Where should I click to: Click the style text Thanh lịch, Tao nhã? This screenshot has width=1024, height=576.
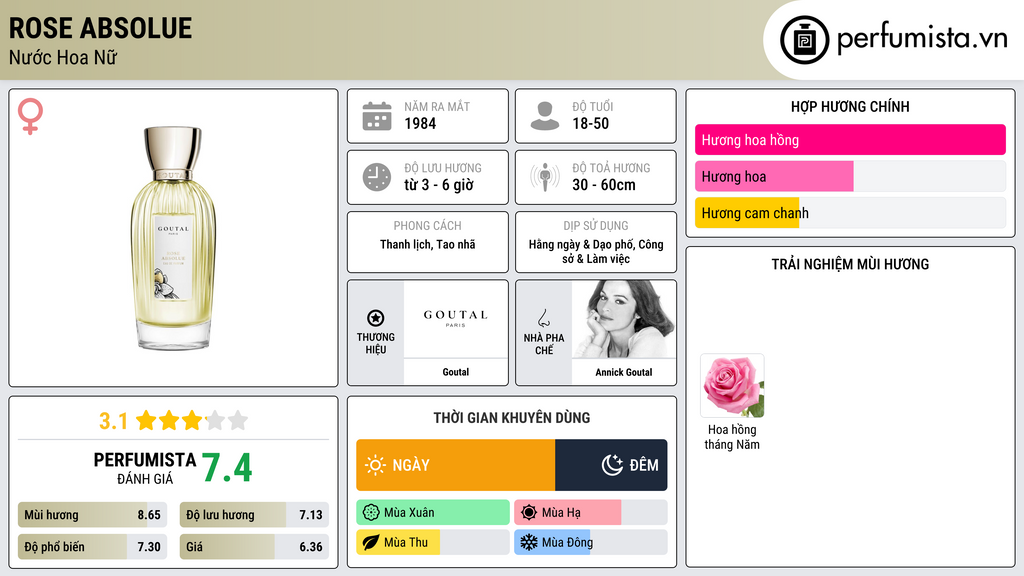428,244
